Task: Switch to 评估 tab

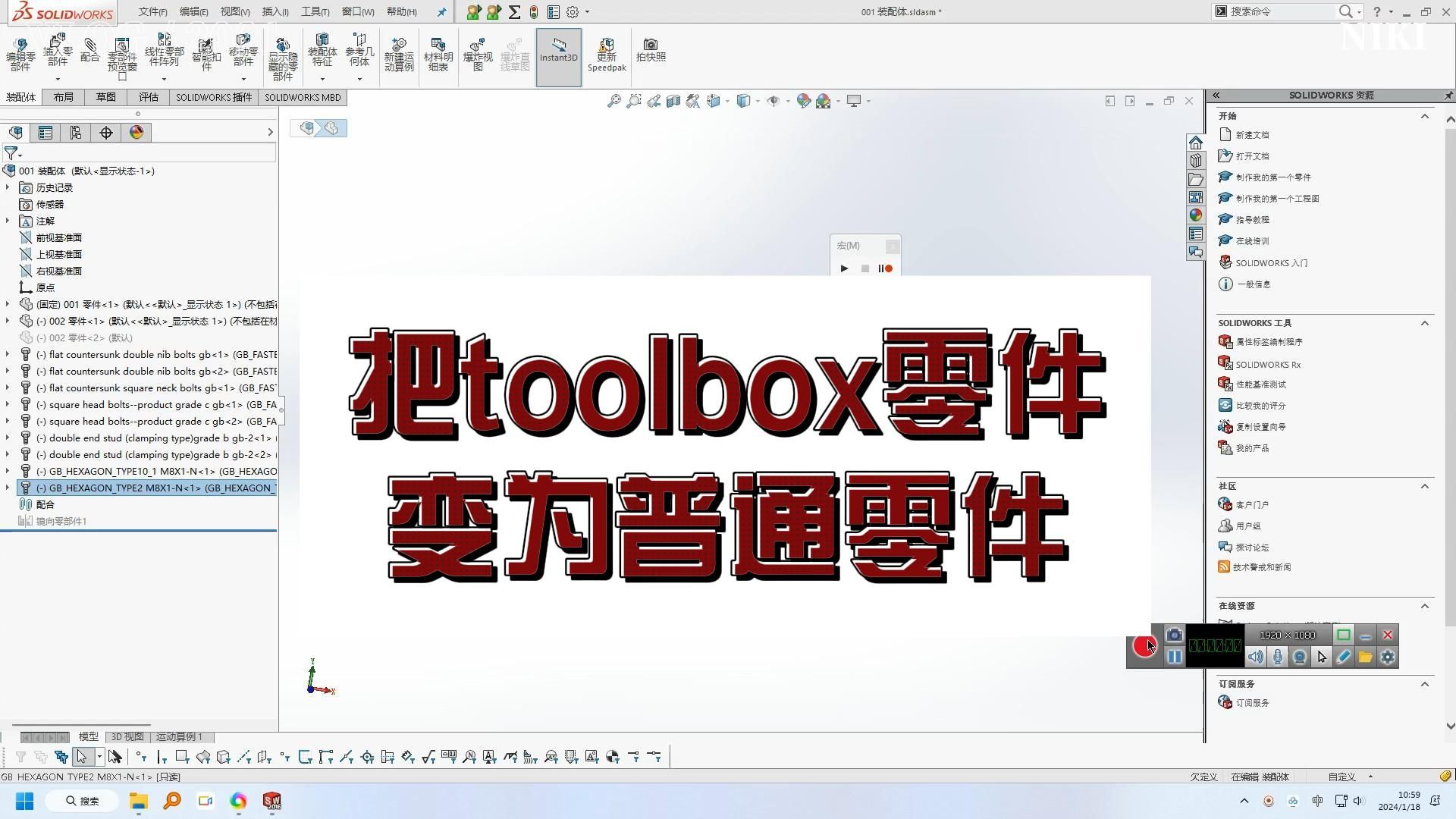Action: [149, 97]
